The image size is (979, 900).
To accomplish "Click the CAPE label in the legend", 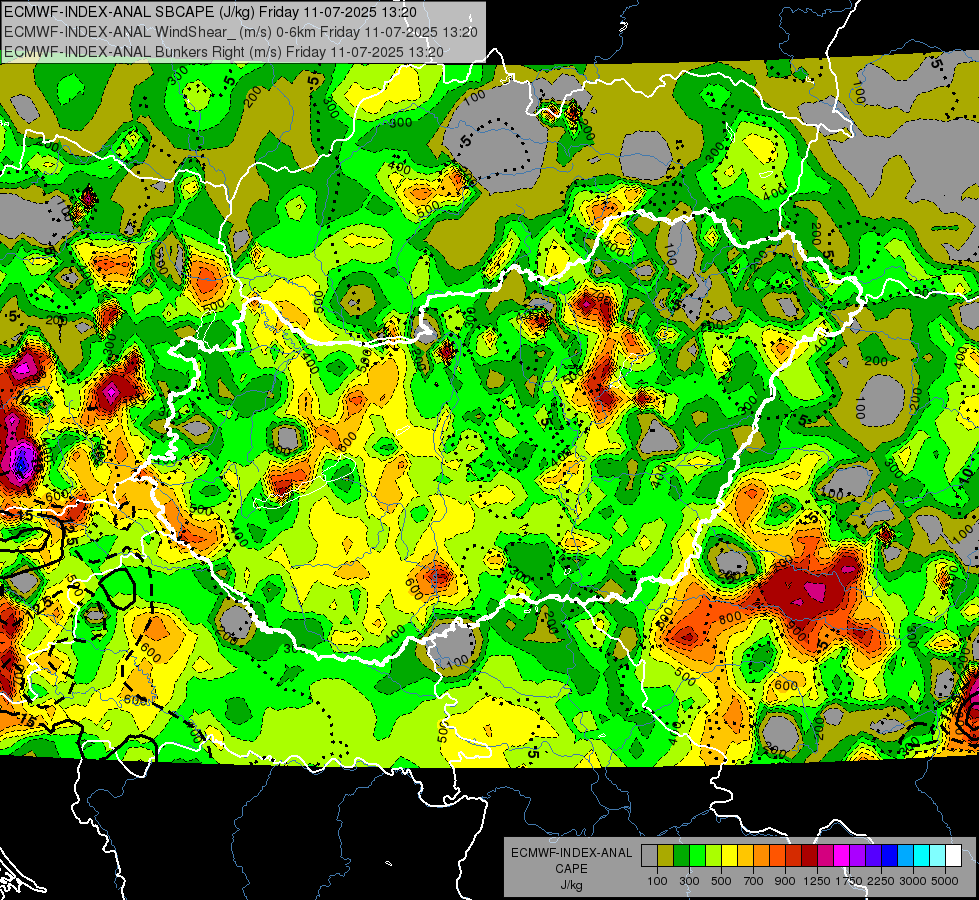I will click(x=571, y=869).
